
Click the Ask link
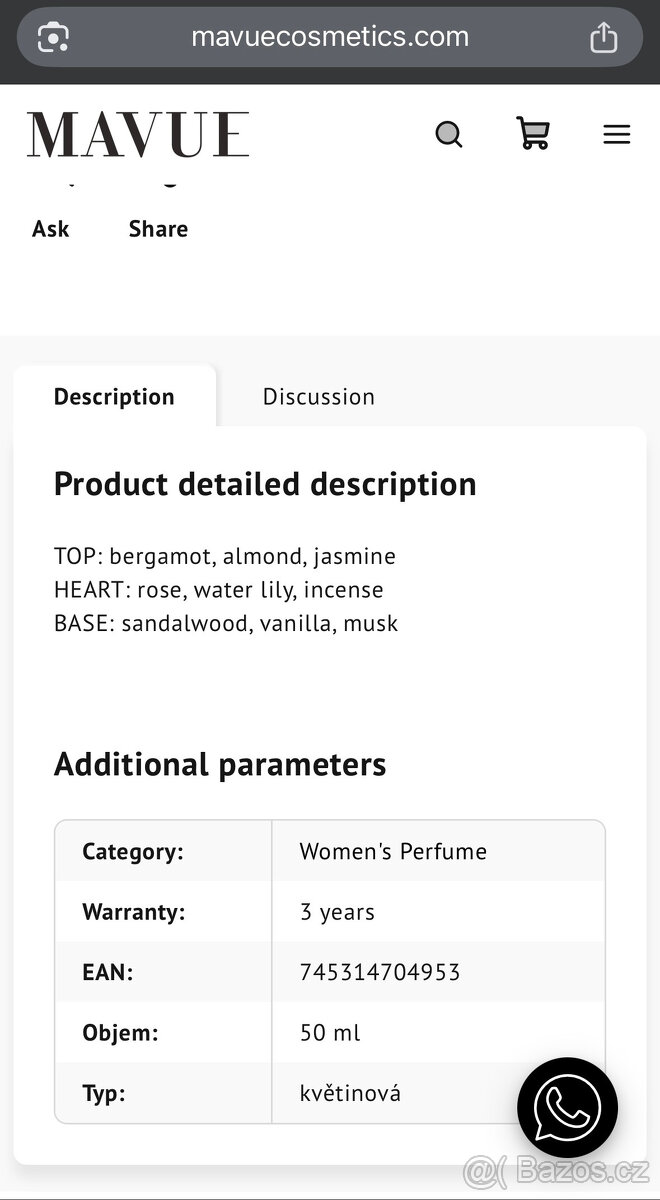coord(51,229)
